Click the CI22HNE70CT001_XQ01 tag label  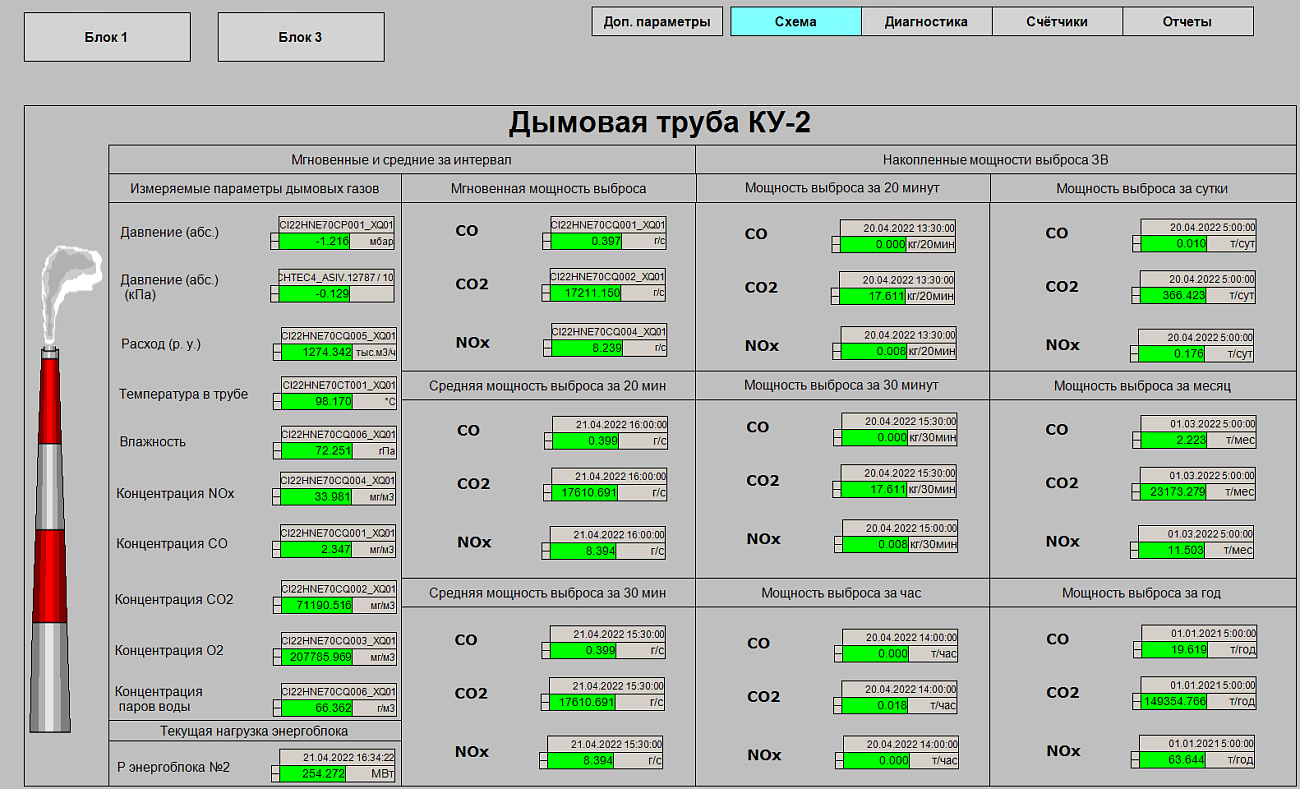click(338, 384)
